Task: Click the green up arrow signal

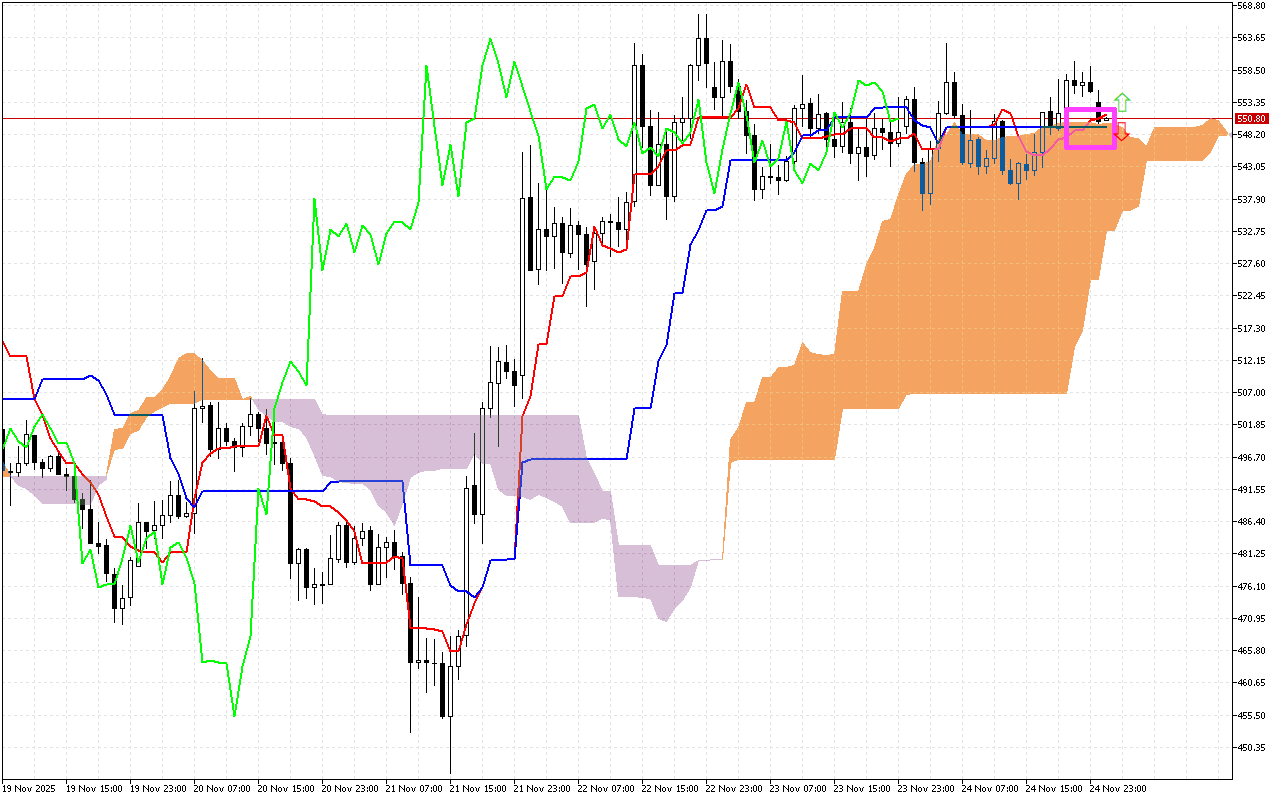Action: (1122, 101)
